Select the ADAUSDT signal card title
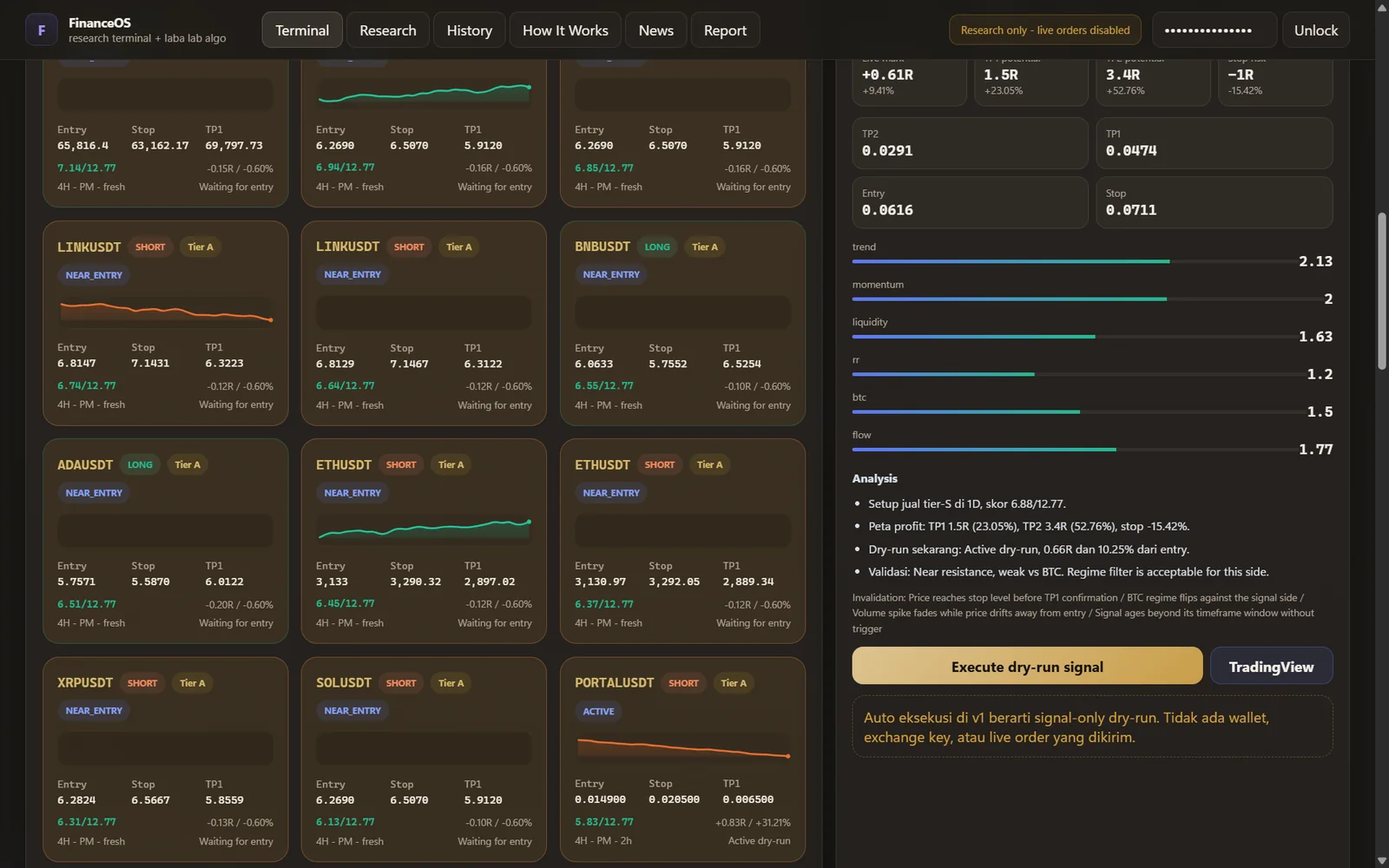This screenshot has width=1389, height=868. [x=85, y=465]
